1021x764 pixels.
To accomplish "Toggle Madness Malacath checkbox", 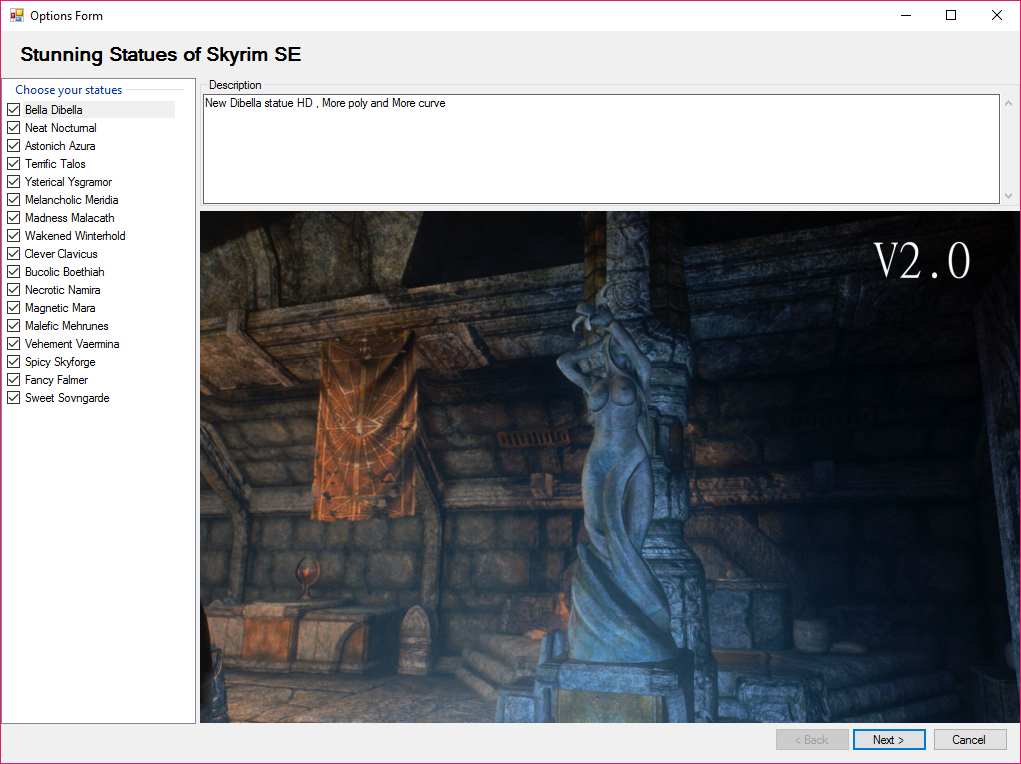I will coord(14,218).
